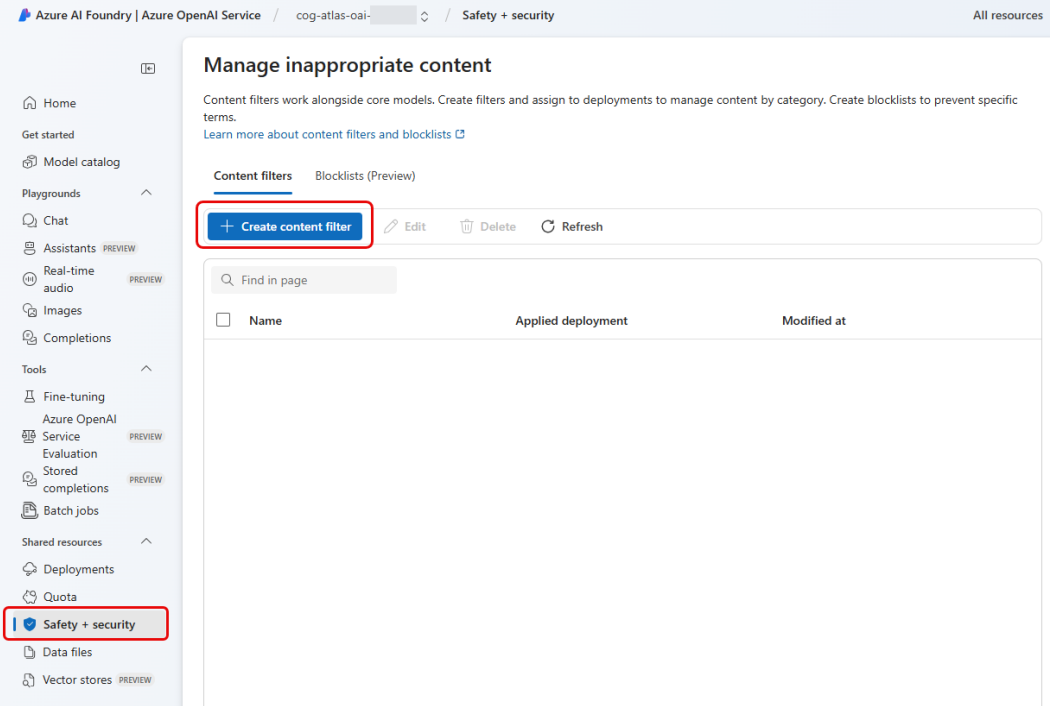The width and height of the screenshot is (1051, 706).
Task: Click the Tools section heading
Action: coord(34,369)
